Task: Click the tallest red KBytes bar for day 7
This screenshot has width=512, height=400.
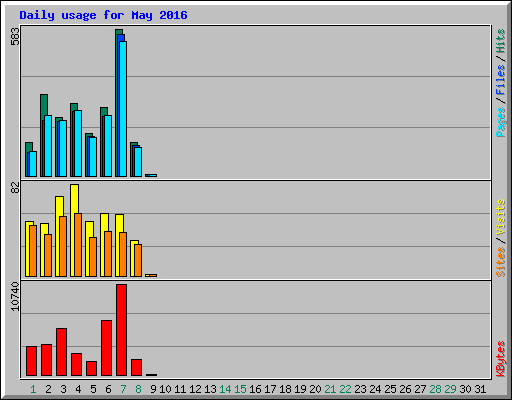Action: pos(122,330)
